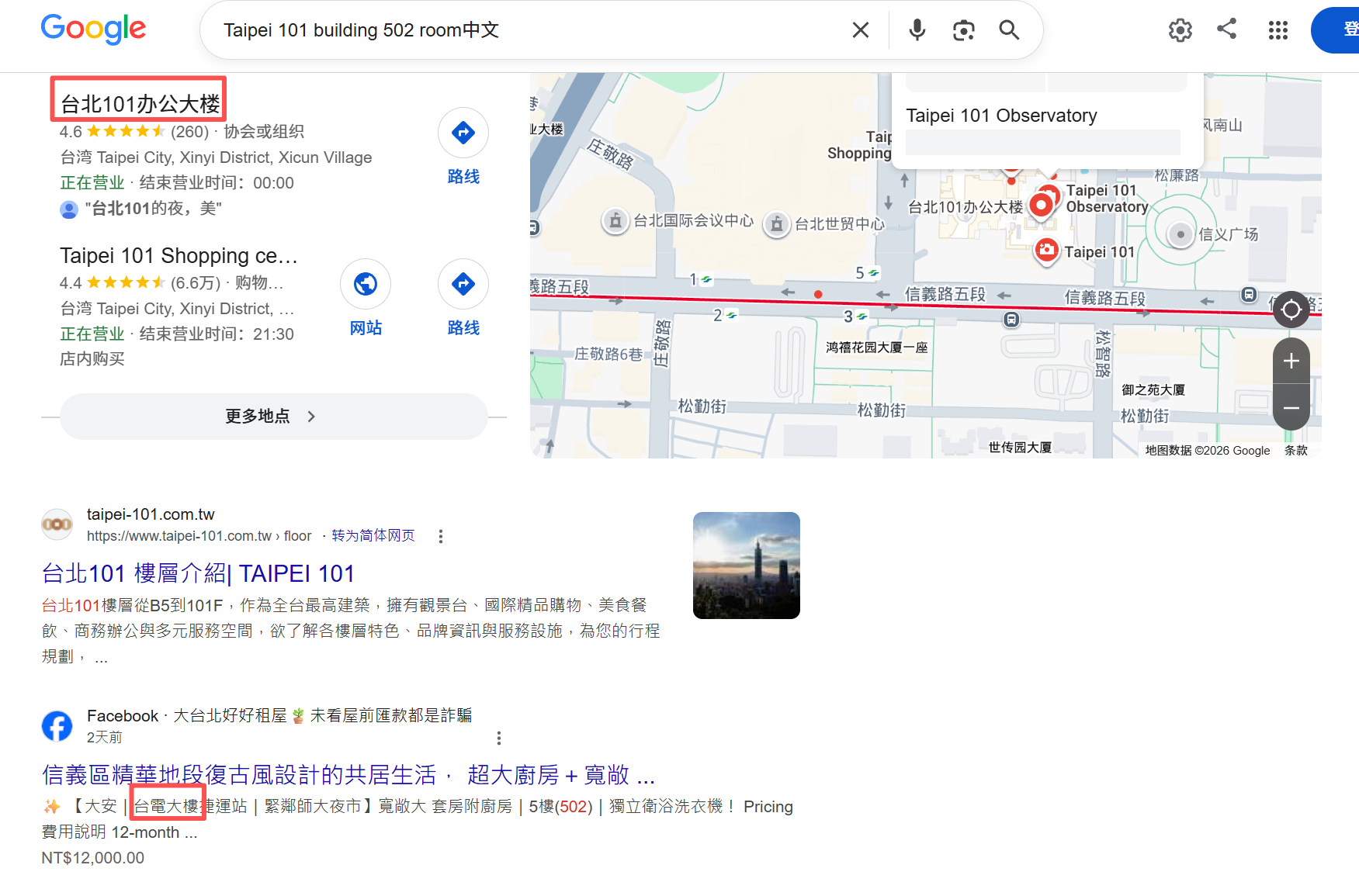Open the Google apps grid

point(1278,30)
